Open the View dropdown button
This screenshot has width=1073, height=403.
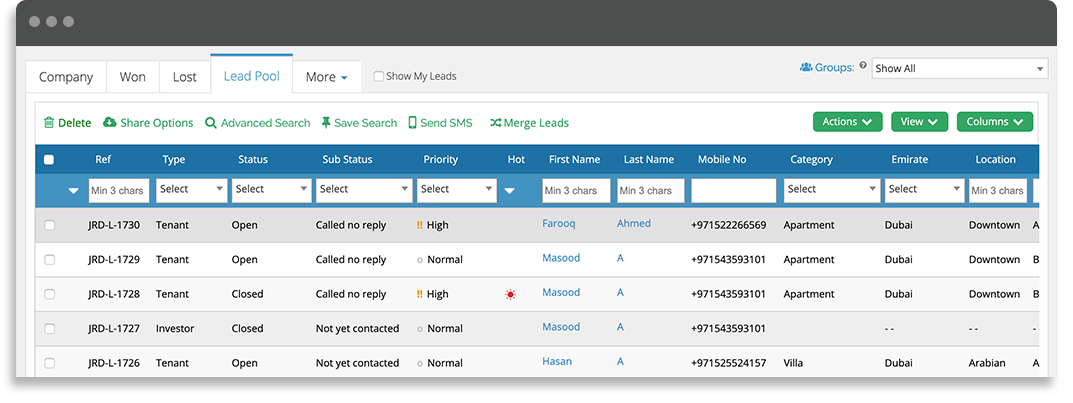(919, 122)
